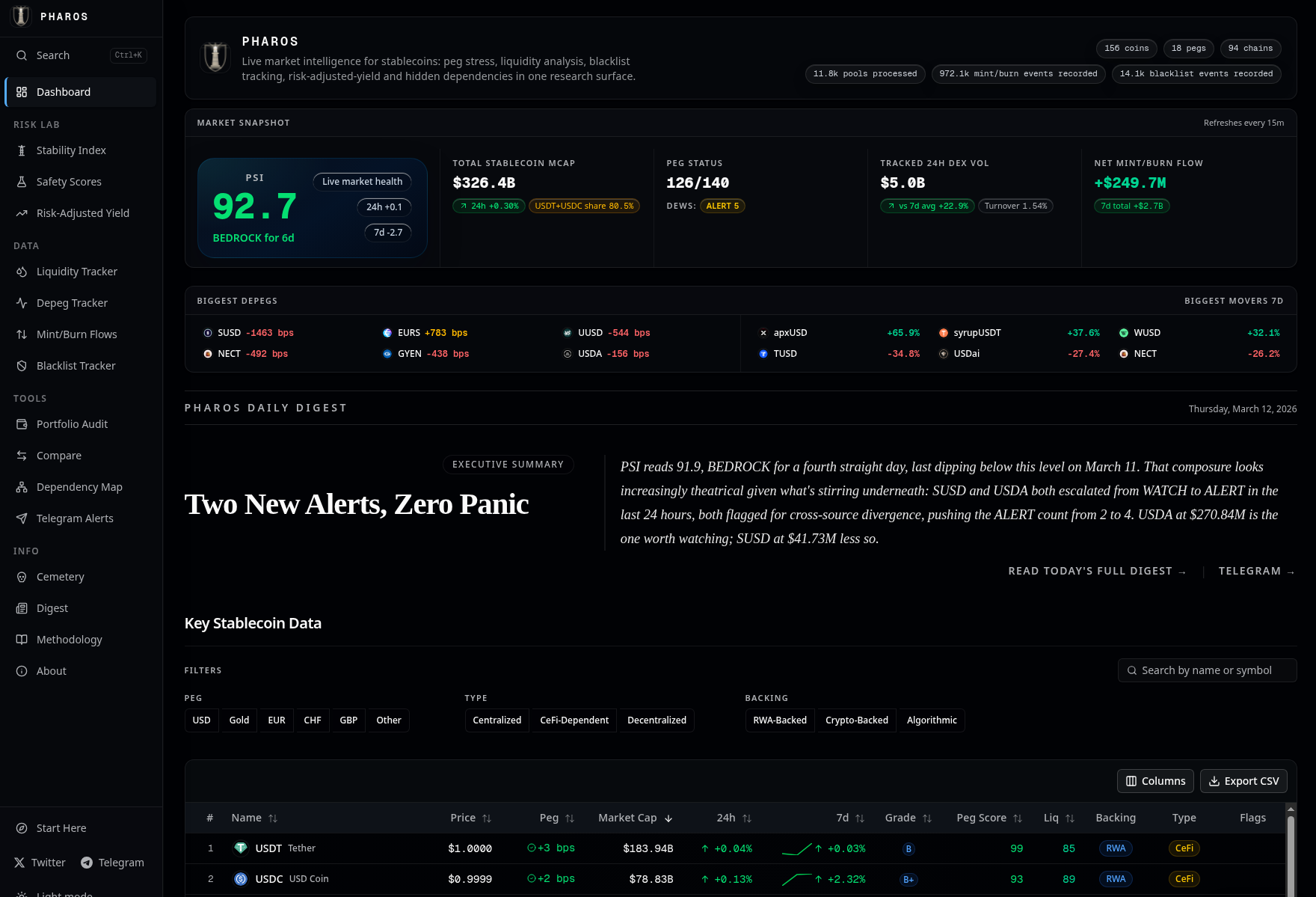
Task: Set up Telegram Alerts
Action: 74,518
